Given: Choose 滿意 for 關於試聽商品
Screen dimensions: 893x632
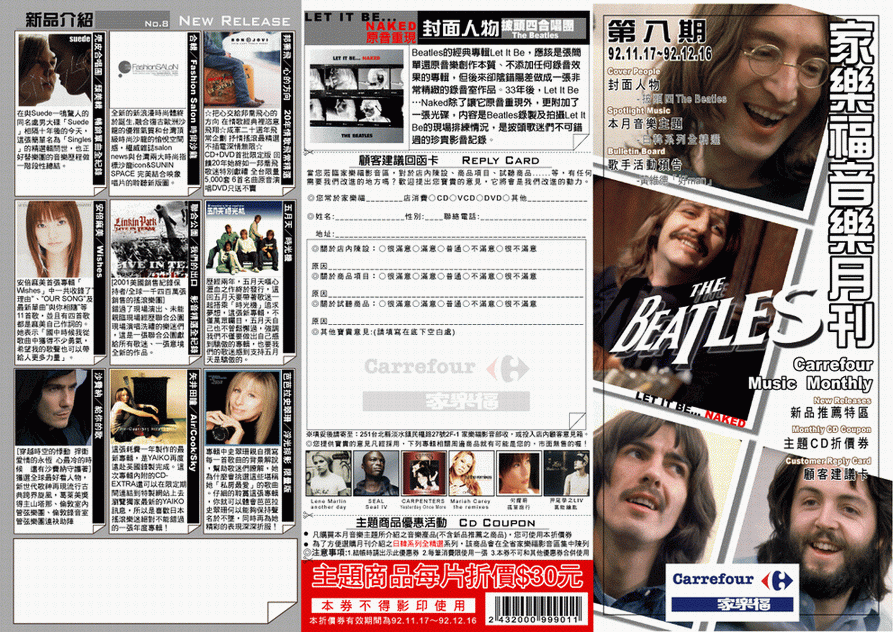Looking at the screenshot, I should pyautogui.click(x=416, y=304).
